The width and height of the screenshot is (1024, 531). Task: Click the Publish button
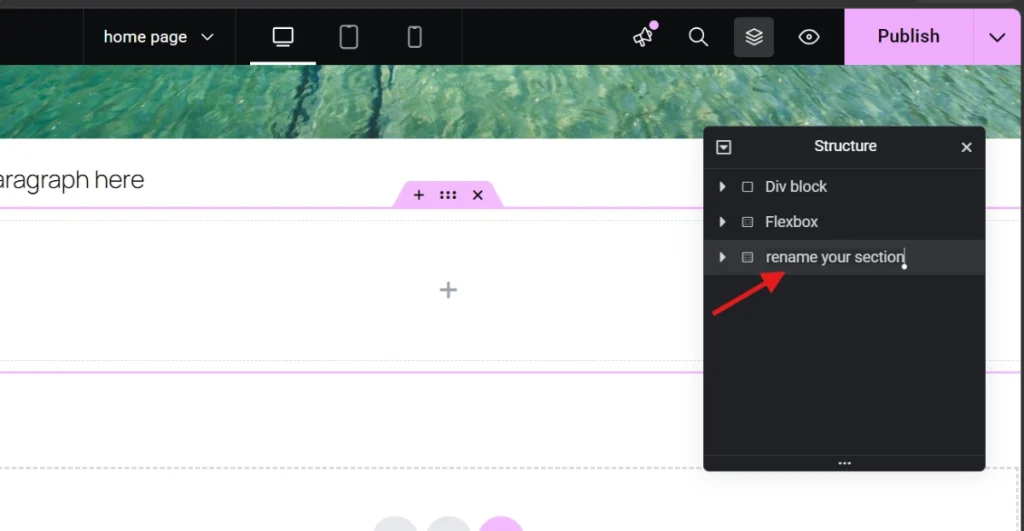[908, 37]
